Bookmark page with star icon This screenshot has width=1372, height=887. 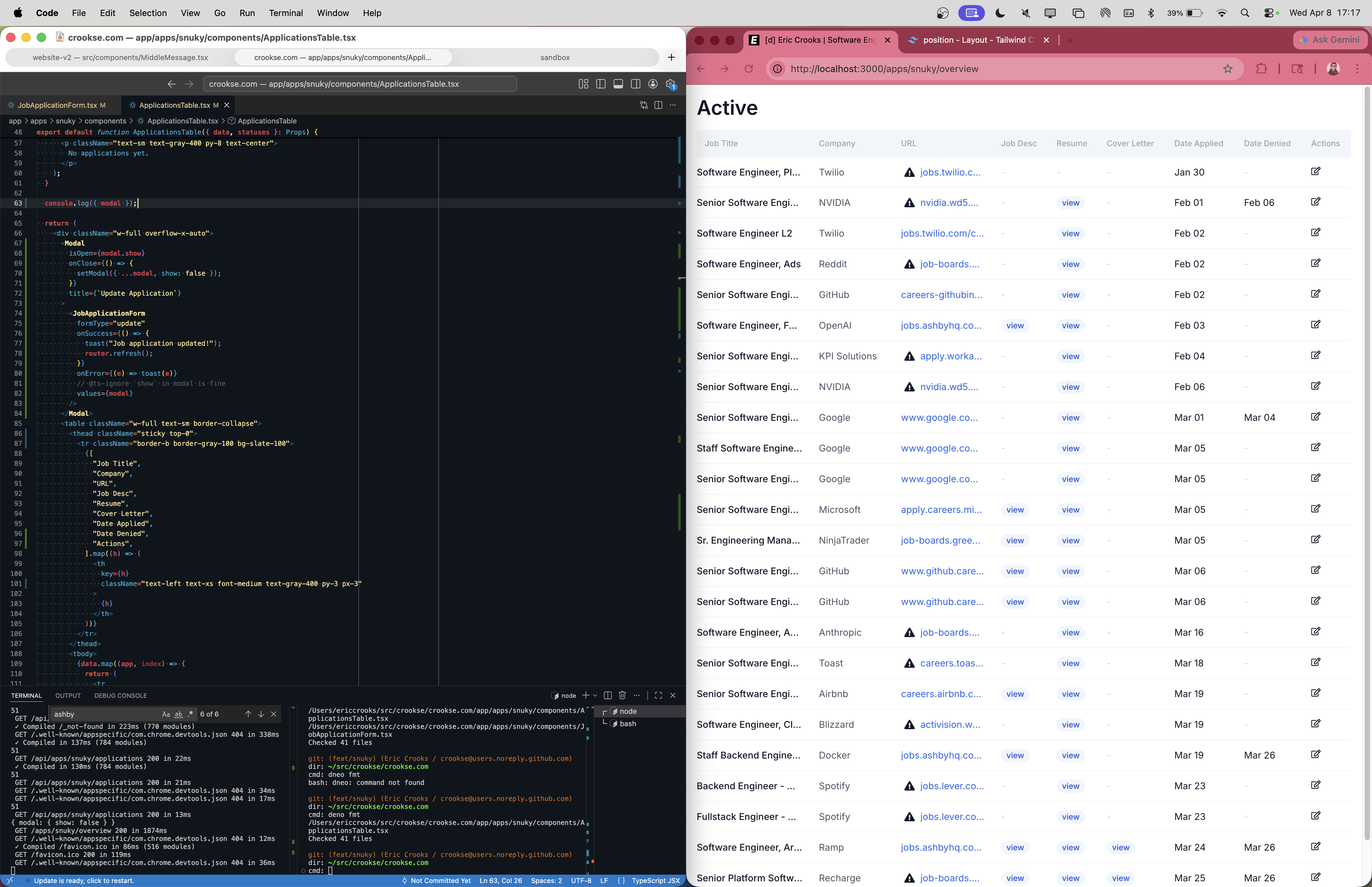coord(1228,69)
